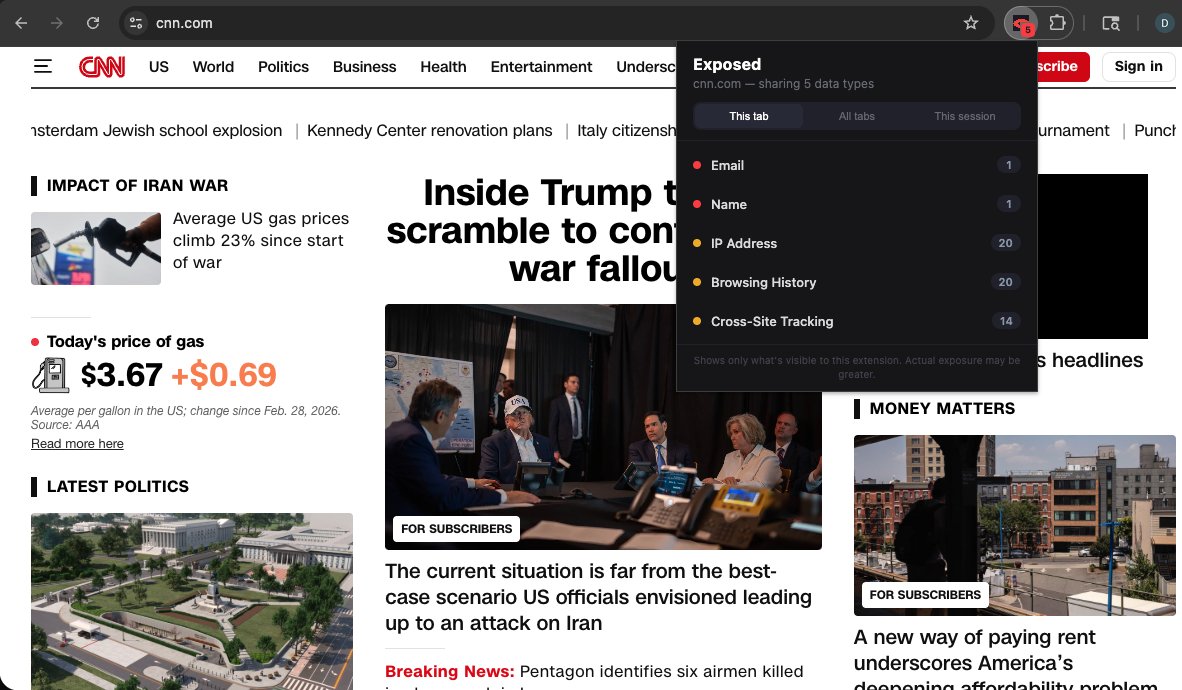Click the CNN logo
The image size is (1182, 690).
(x=102, y=67)
